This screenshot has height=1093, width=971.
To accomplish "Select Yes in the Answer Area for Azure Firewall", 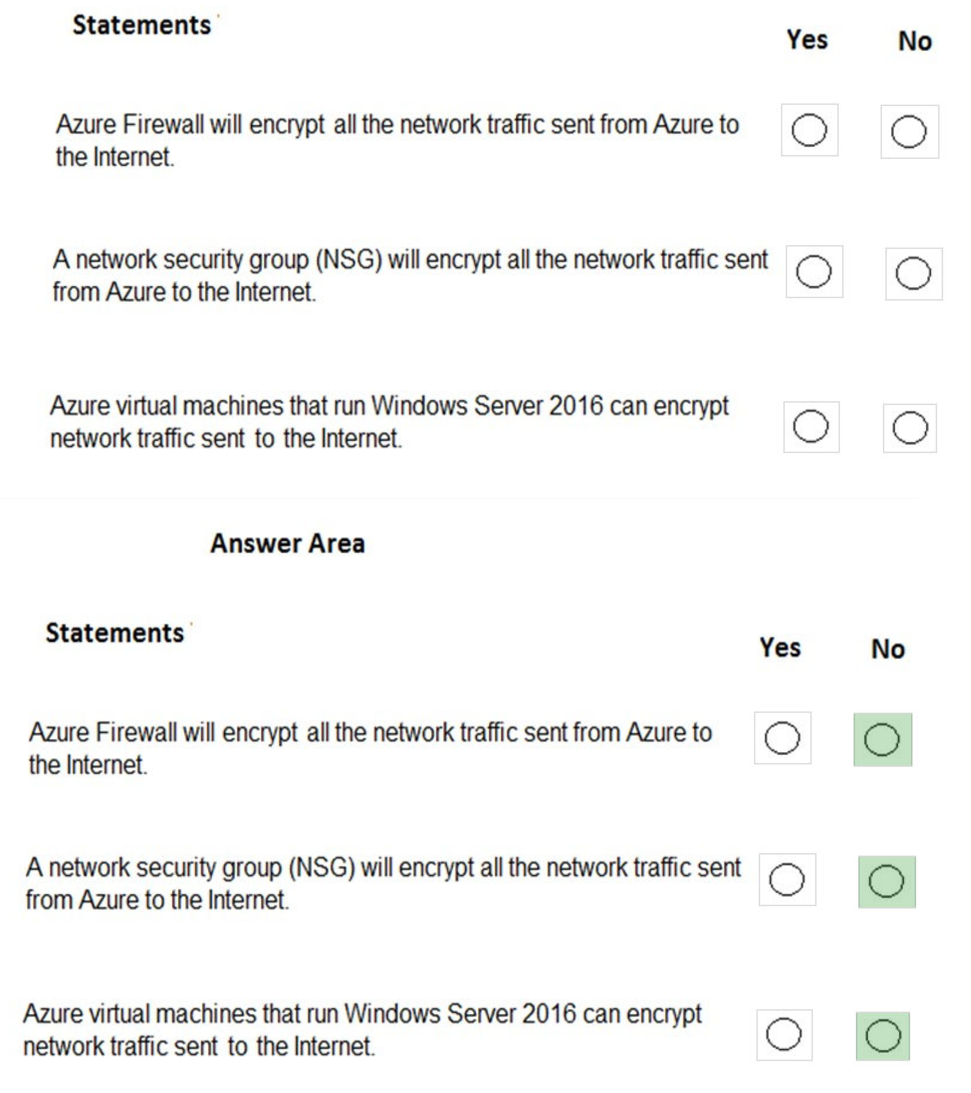I will (784, 738).
